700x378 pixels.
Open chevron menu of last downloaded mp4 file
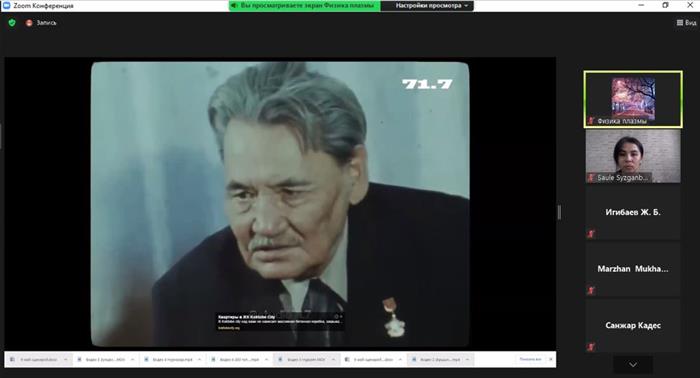[x=467, y=359]
